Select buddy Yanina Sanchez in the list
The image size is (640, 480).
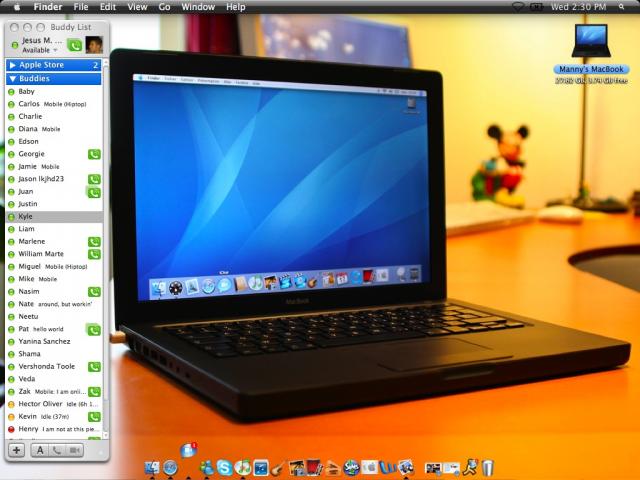click(54, 342)
